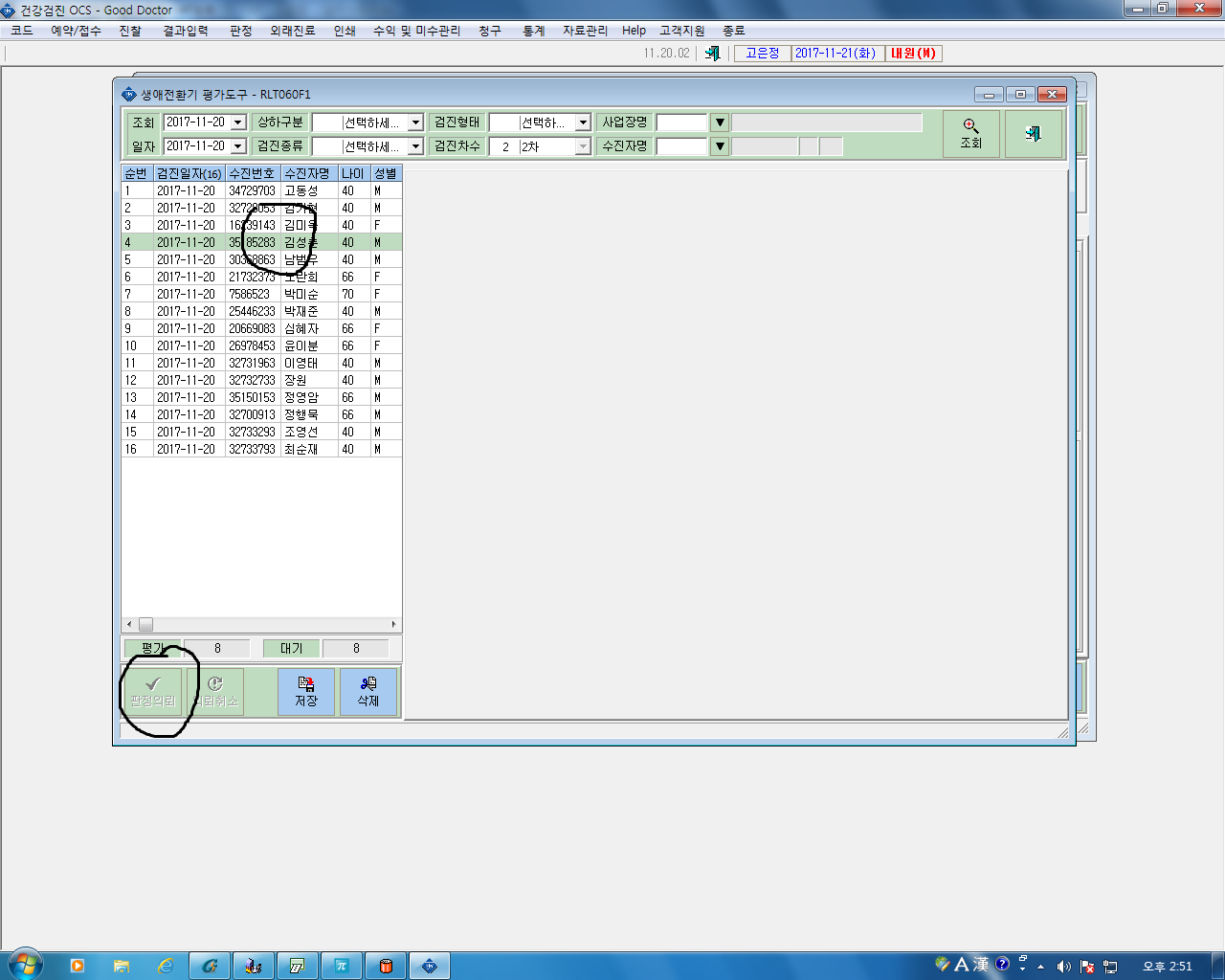Image resolution: width=1225 pixels, height=980 pixels.
Task: Expand the 상하구분 dropdown
Action: pyautogui.click(x=415, y=122)
